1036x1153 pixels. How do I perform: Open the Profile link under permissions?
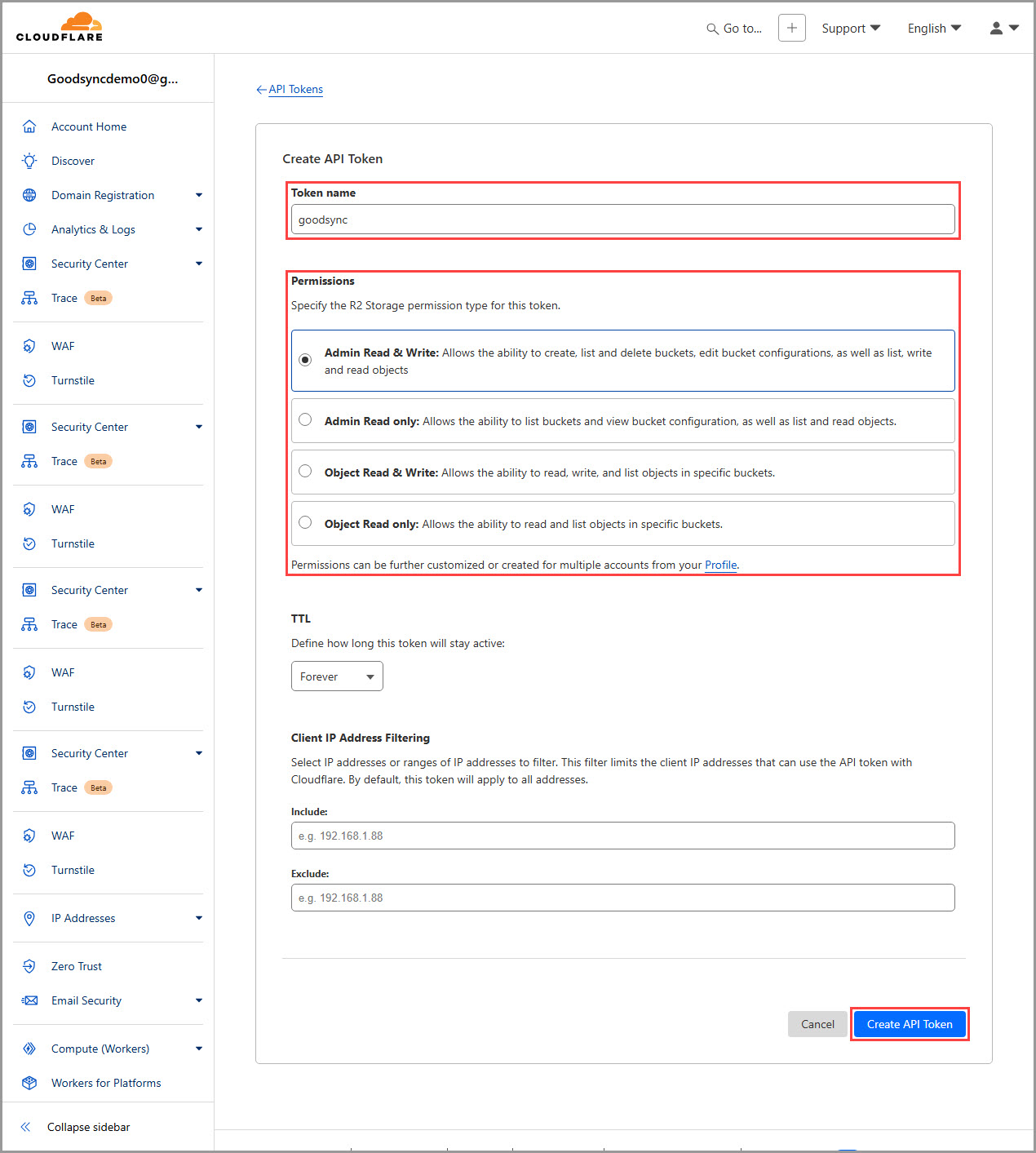[721, 565]
